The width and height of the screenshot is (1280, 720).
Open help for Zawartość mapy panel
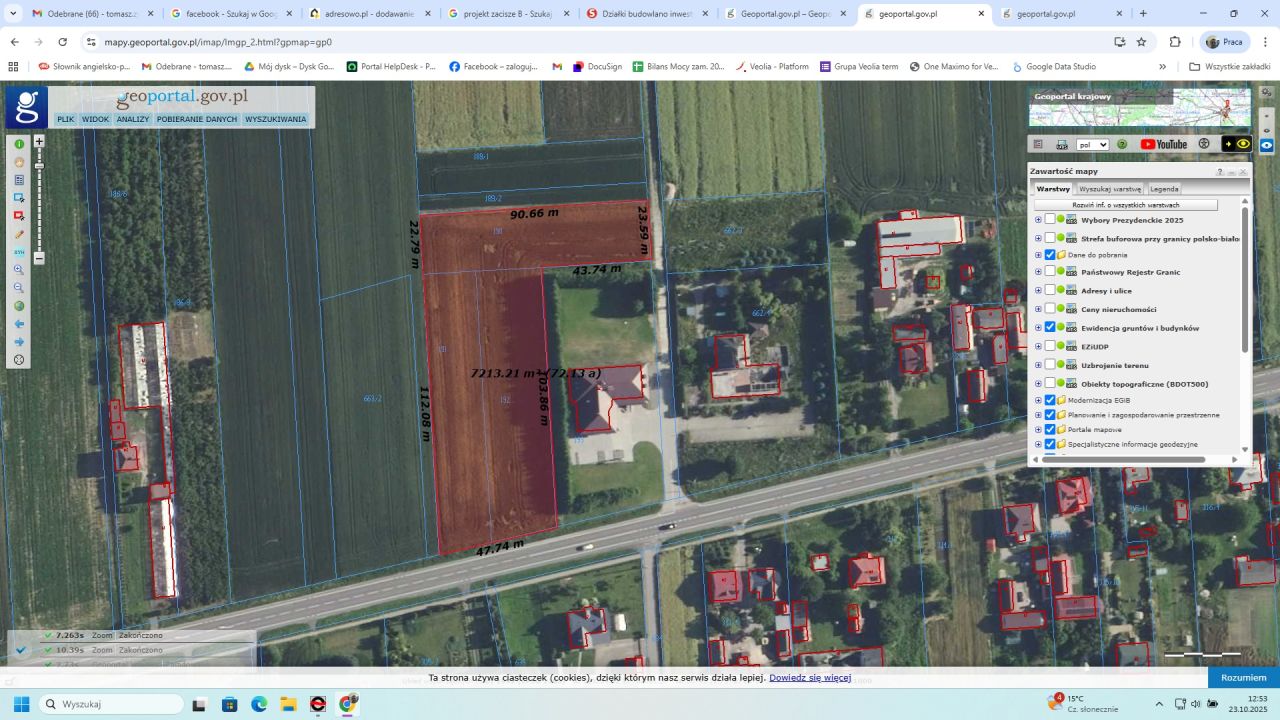[x=1220, y=172]
